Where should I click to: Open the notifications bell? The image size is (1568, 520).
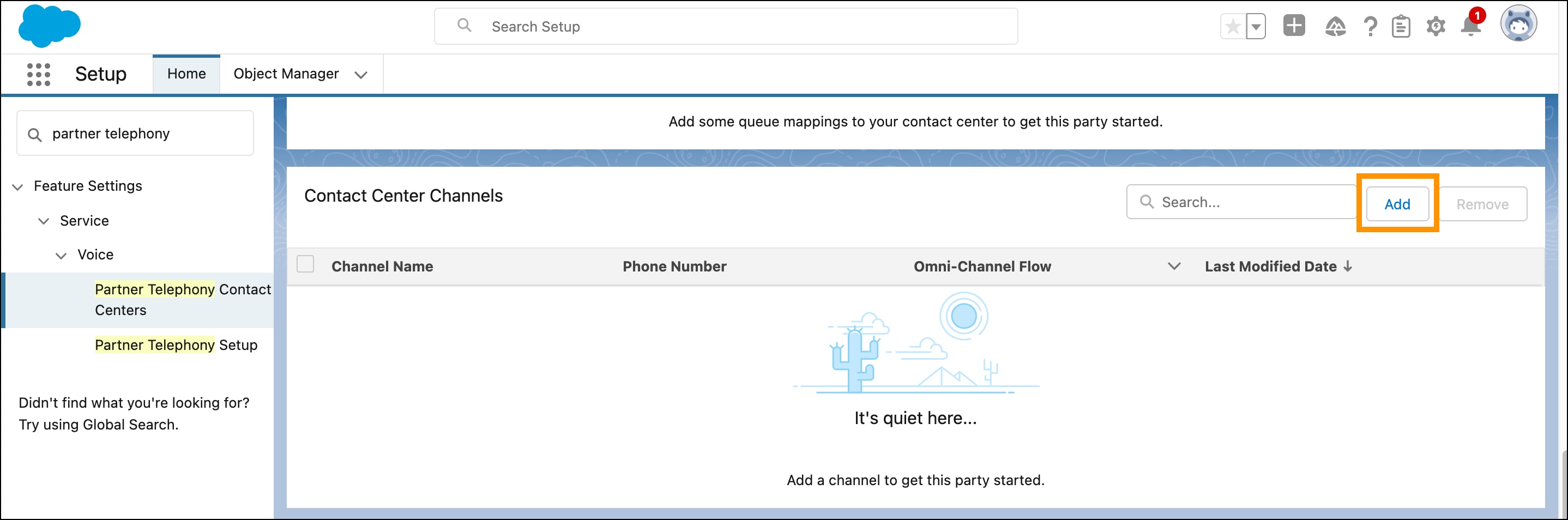point(1471,25)
